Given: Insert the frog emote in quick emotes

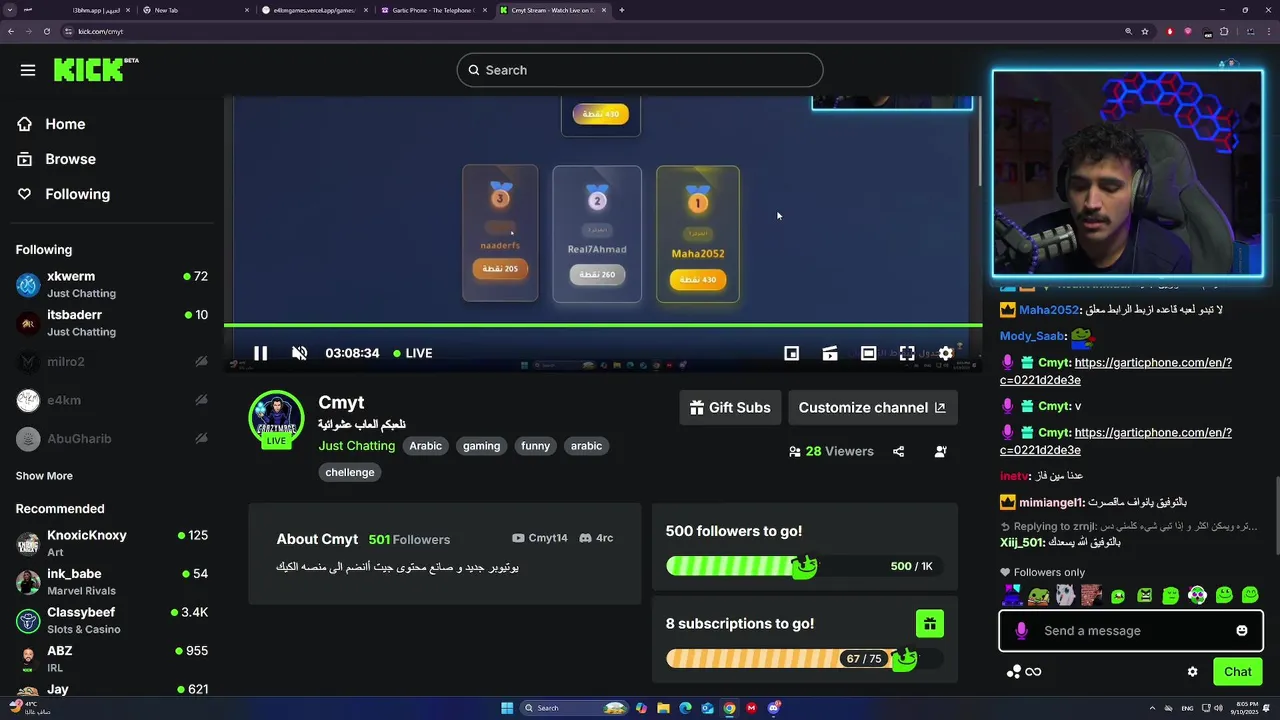Looking at the screenshot, I should 1039,596.
